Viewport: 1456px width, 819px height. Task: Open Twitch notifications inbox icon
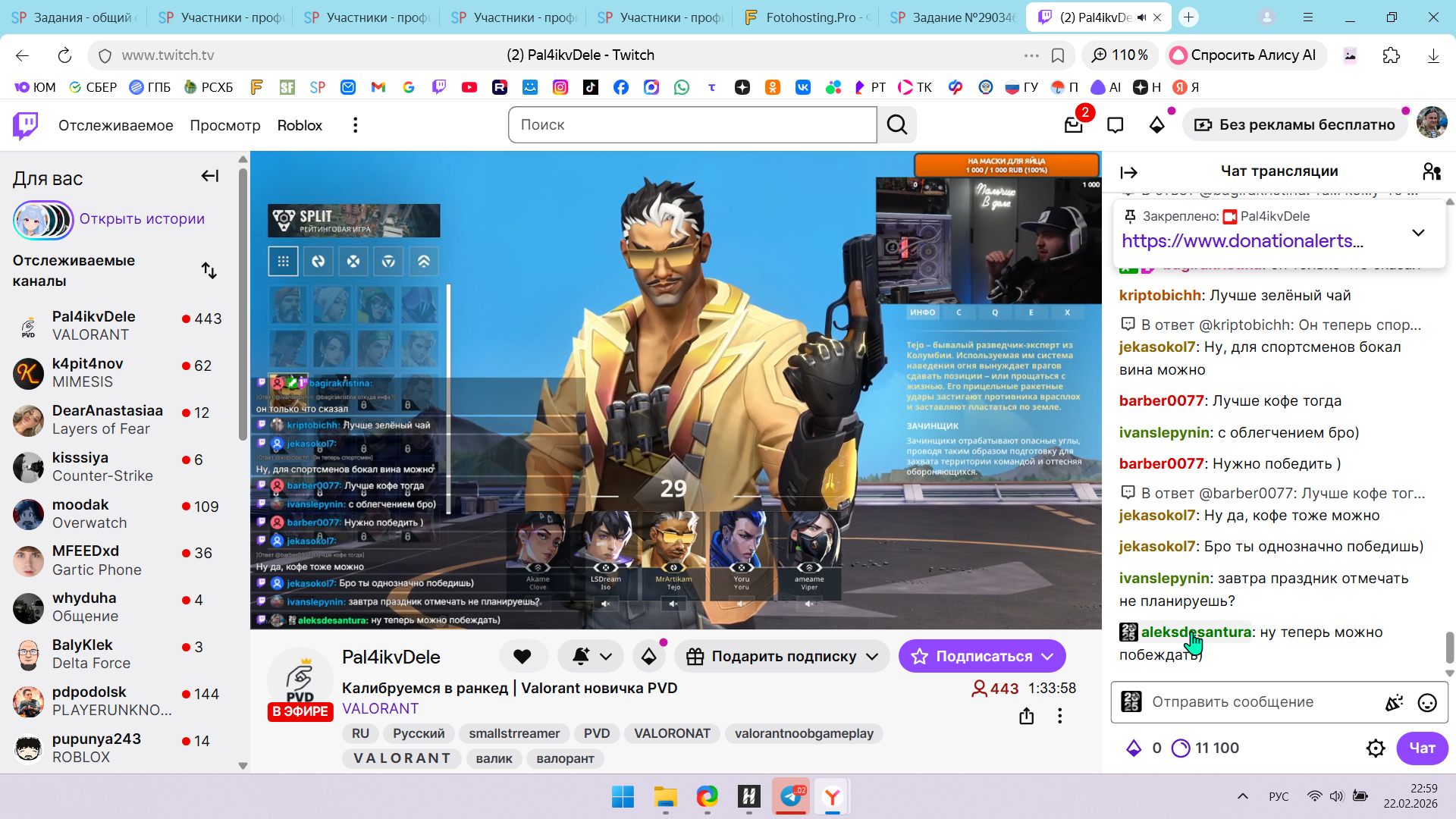1073,125
